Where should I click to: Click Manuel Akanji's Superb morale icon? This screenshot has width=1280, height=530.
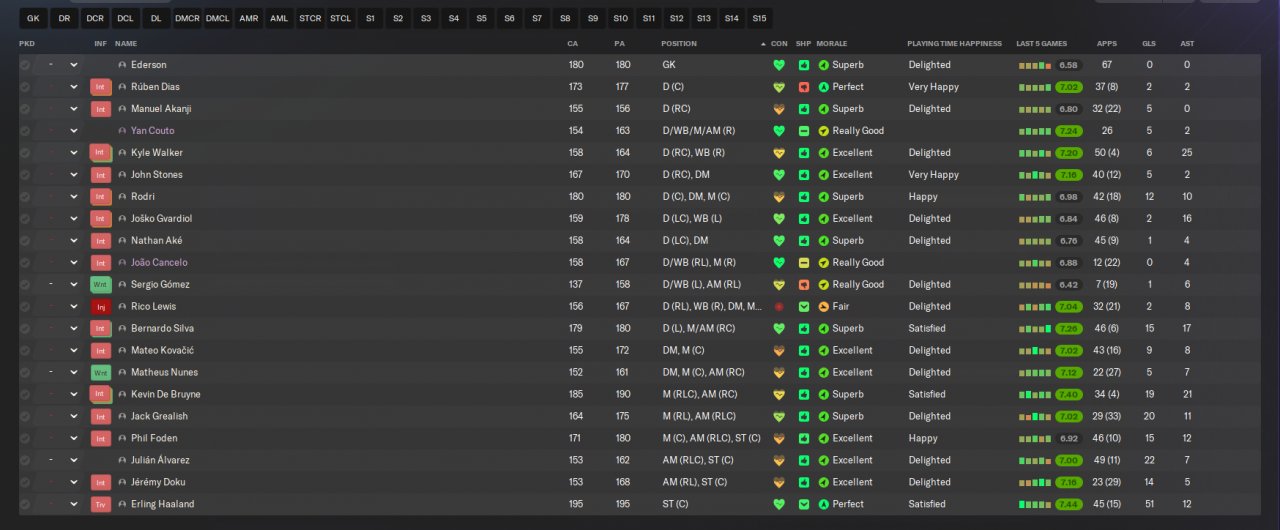coord(823,109)
